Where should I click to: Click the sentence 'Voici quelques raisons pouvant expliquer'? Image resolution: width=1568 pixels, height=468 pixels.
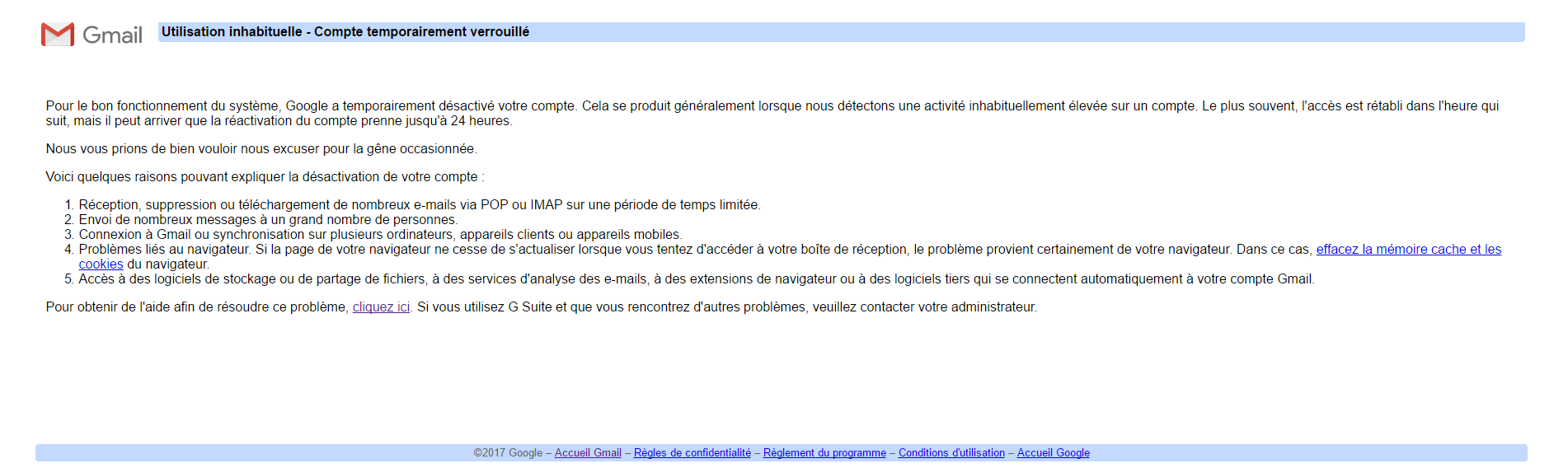(265, 177)
